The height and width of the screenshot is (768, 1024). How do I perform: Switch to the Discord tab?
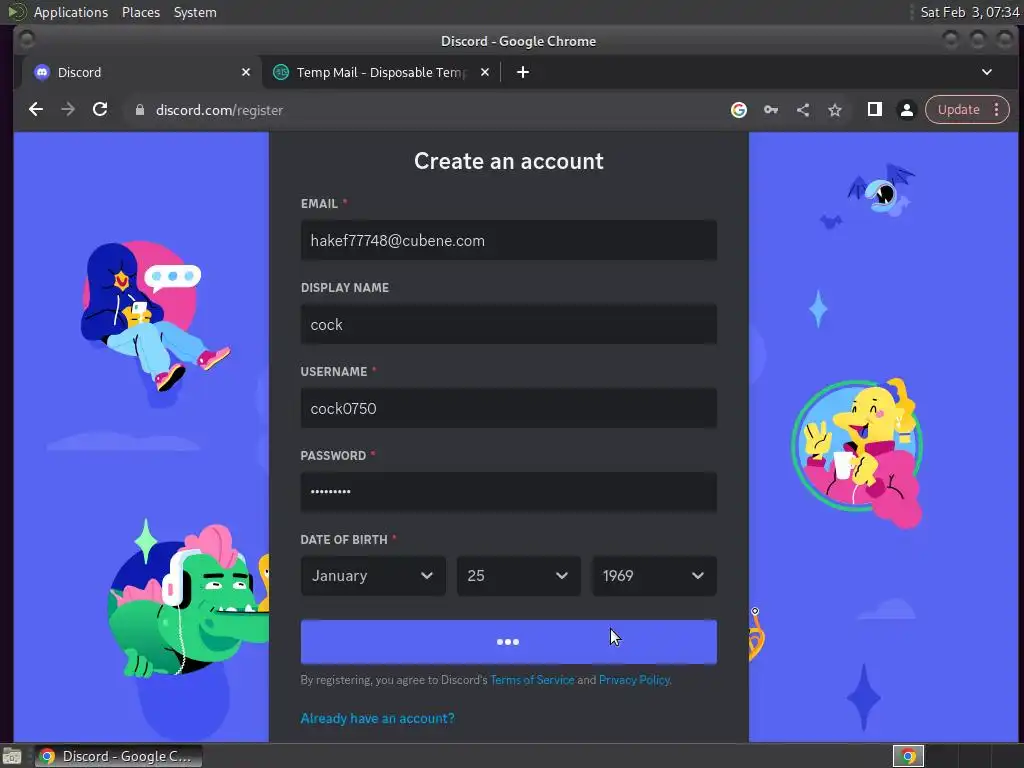(x=140, y=72)
